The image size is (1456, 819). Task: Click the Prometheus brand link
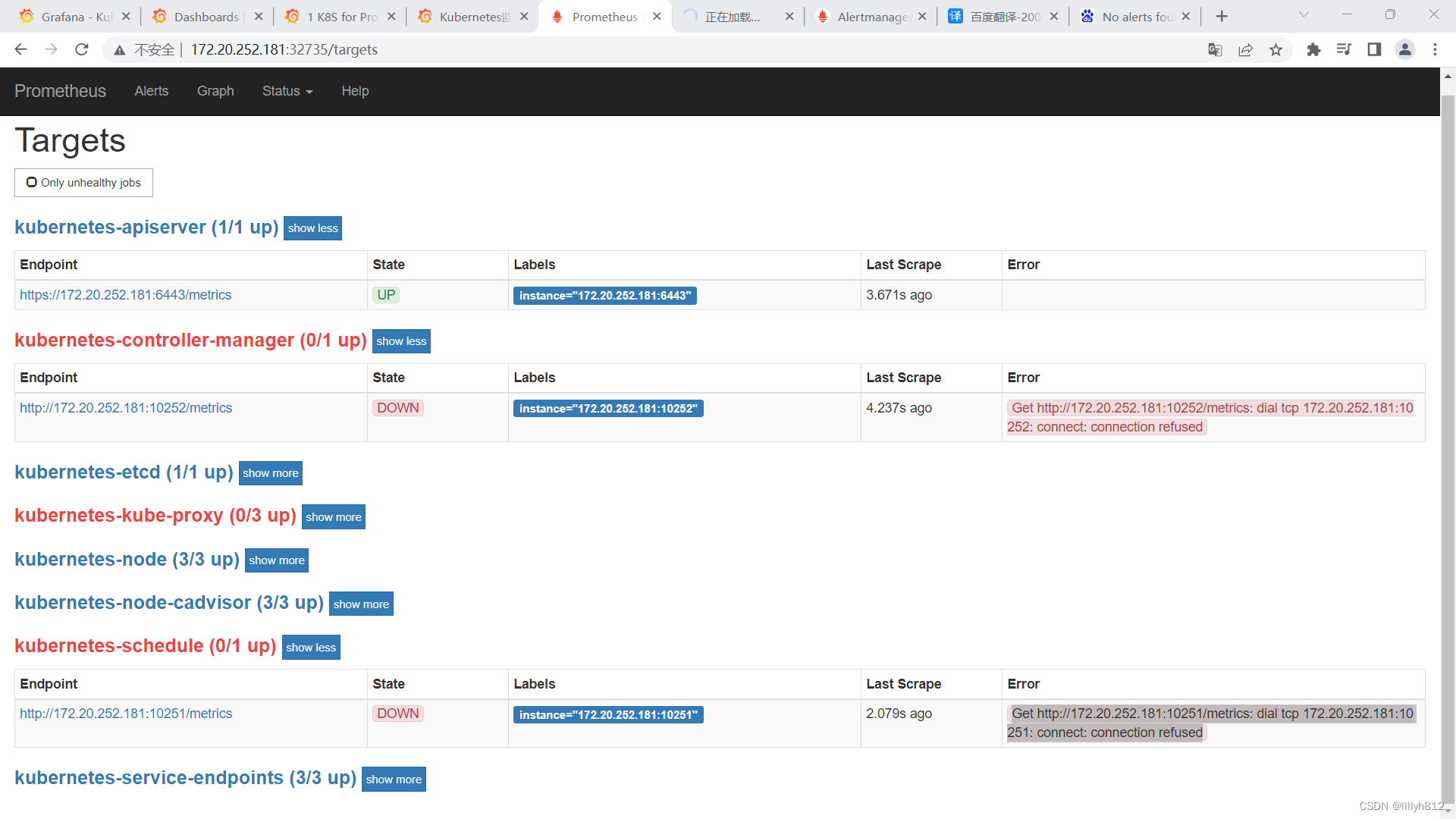tap(60, 91)
